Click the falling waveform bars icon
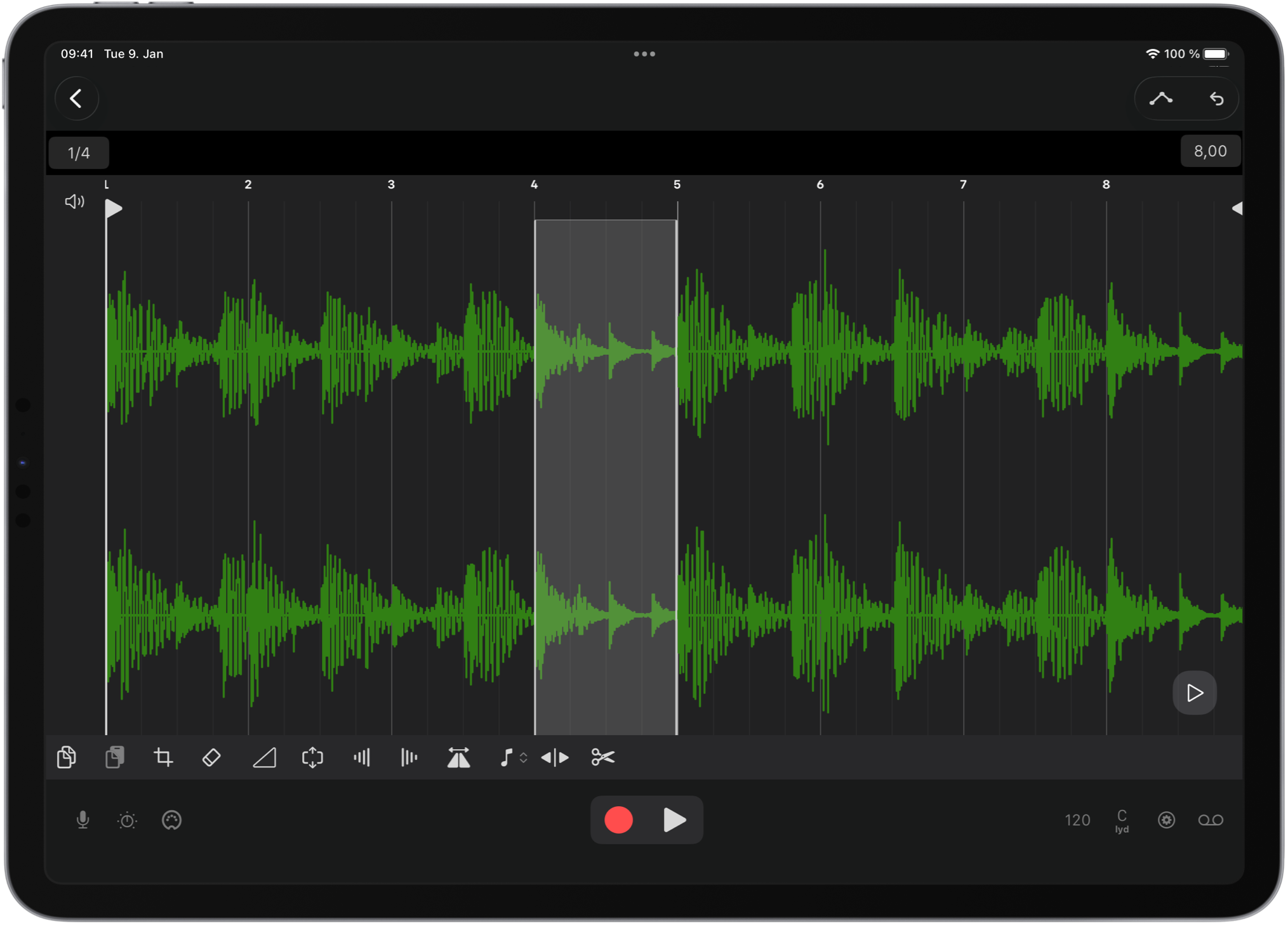Image resolution: width=1288 pixels, height=930 pixels. point(409,757)
